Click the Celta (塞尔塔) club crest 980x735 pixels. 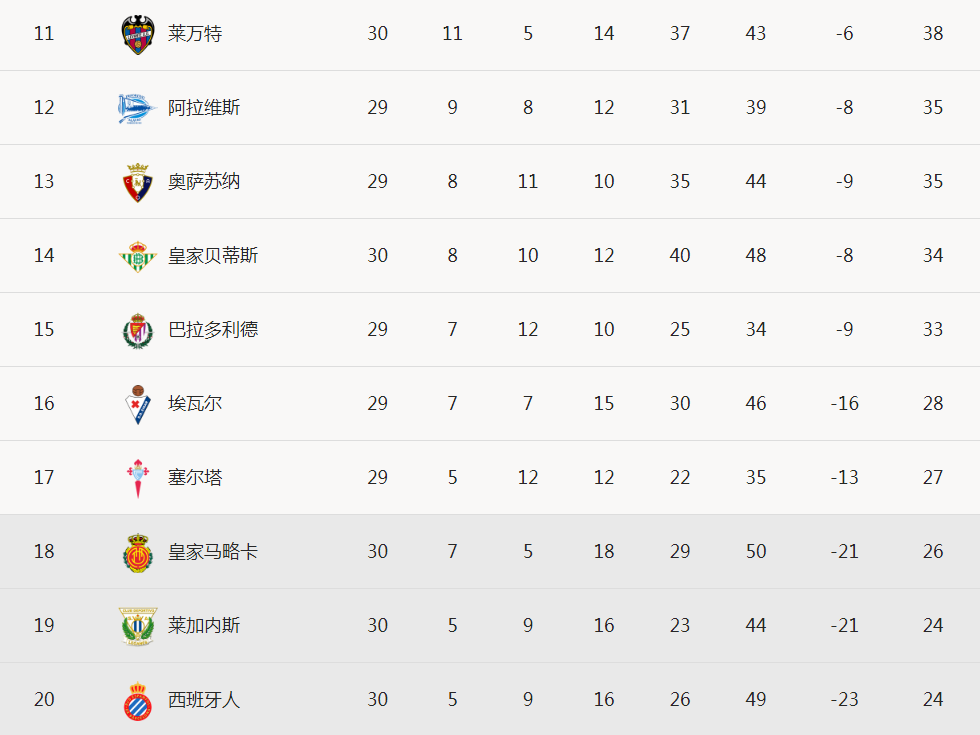click(x=138, y=479)
